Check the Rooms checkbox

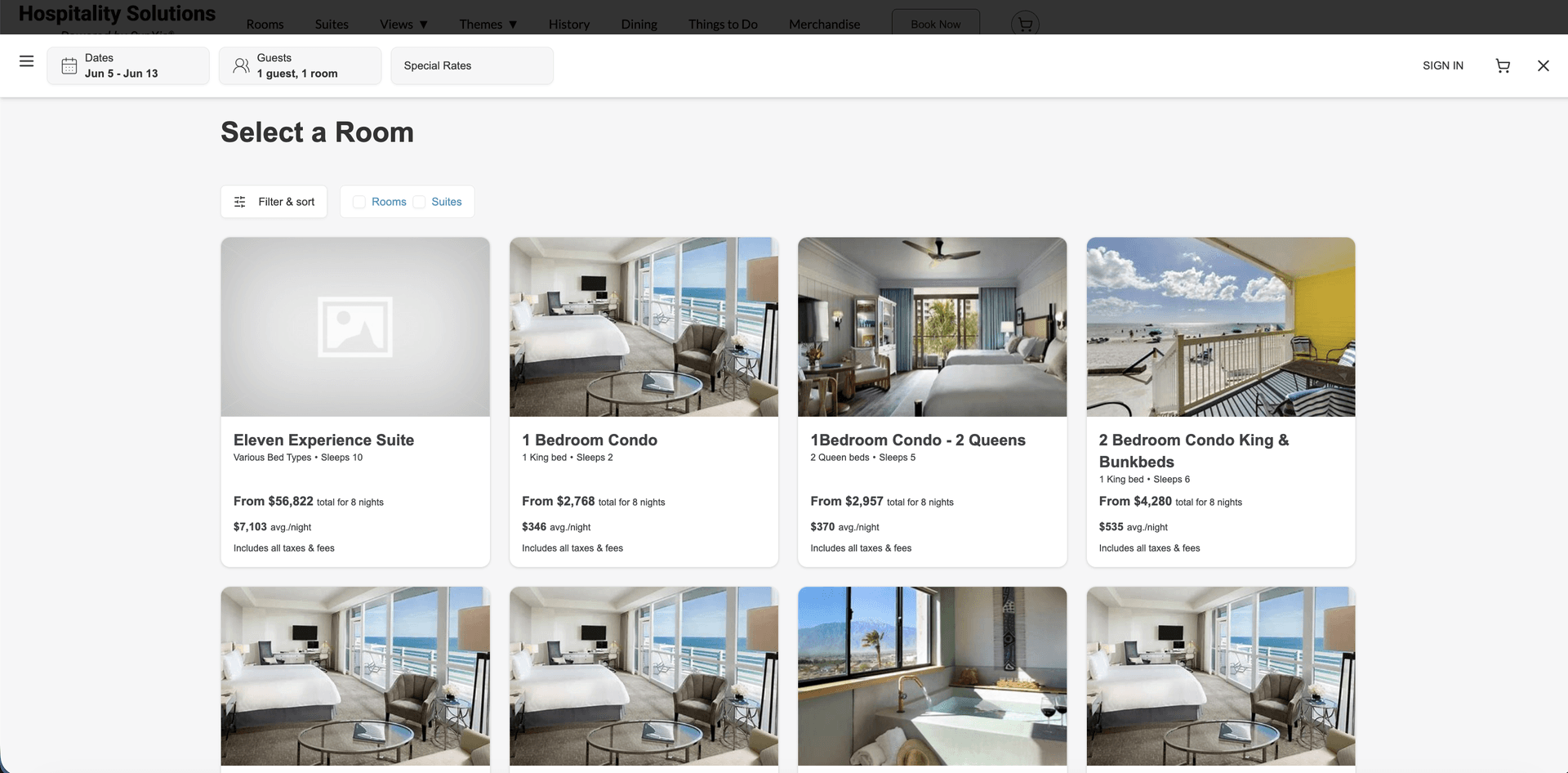[x=359, y=202]
